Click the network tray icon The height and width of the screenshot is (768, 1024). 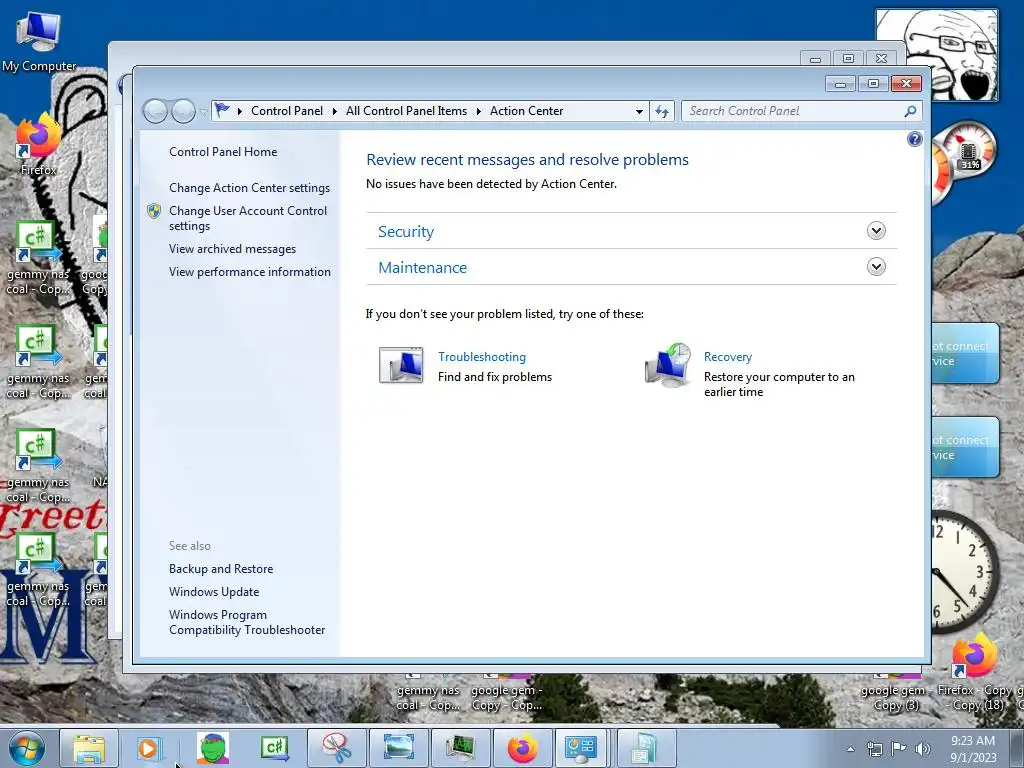click(874, 749)
